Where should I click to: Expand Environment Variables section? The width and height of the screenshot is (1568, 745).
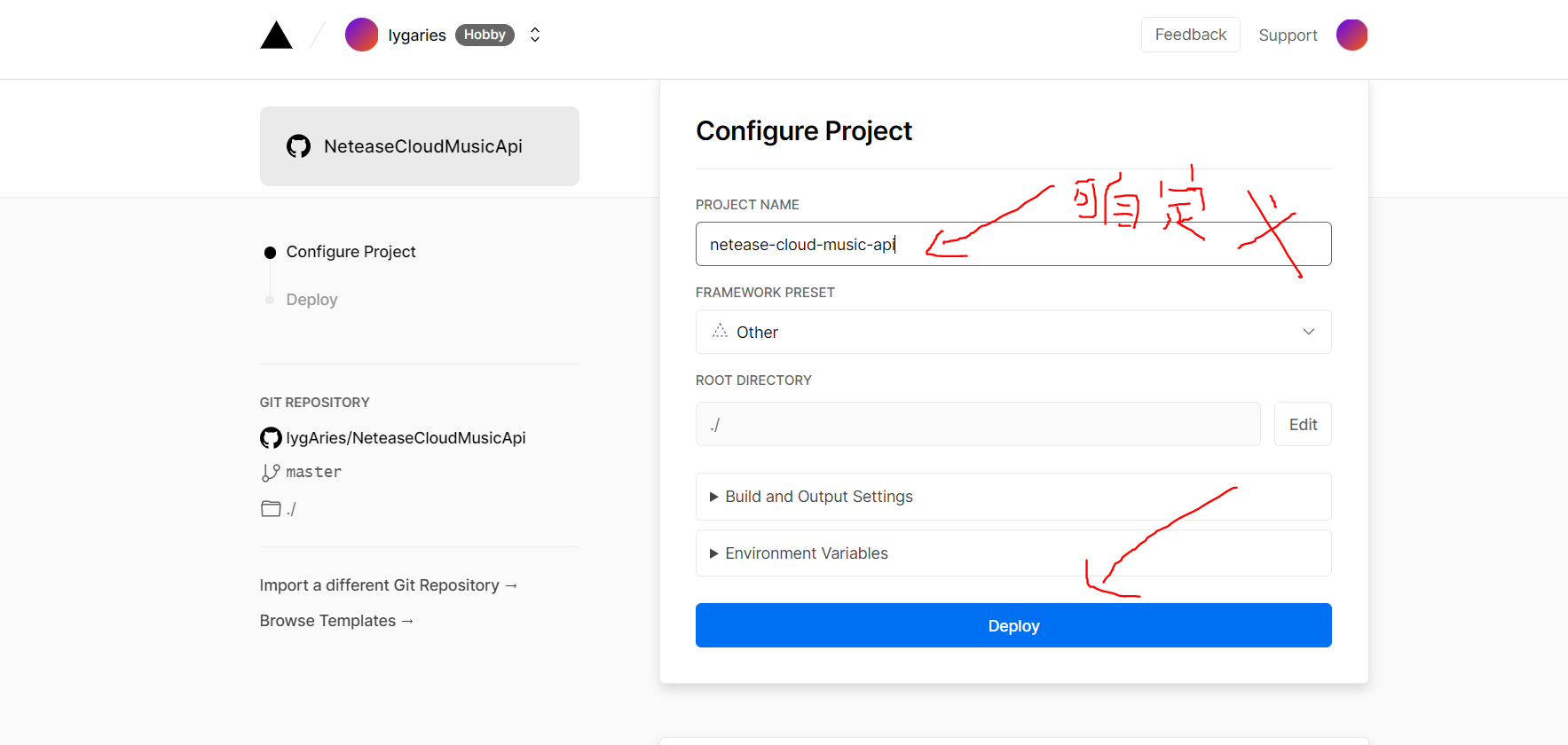click(x=1013, y=553)
